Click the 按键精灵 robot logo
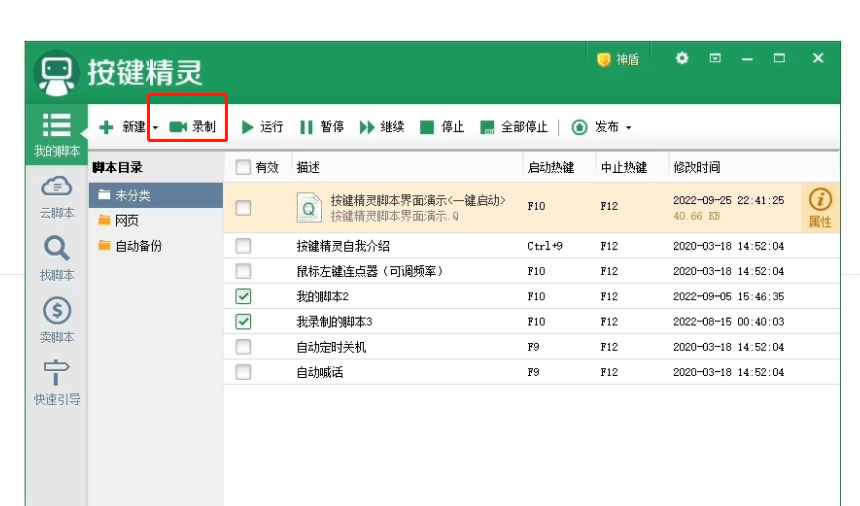860x506 pixels. [56, 73]
